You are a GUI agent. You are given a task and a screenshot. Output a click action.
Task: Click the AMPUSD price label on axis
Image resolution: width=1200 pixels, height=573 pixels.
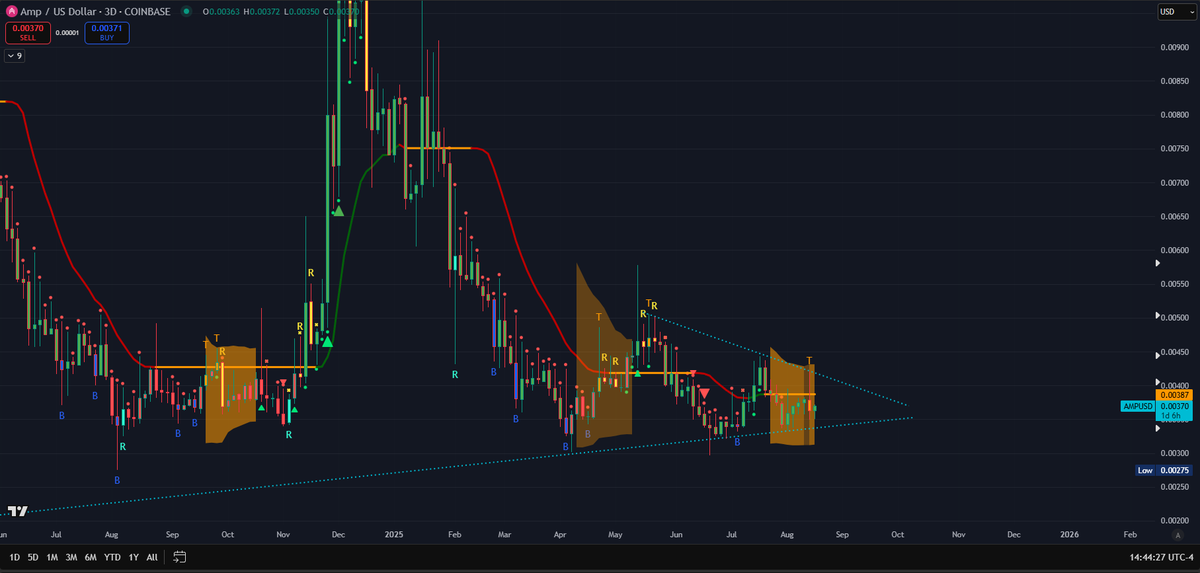coord(1138,407)
